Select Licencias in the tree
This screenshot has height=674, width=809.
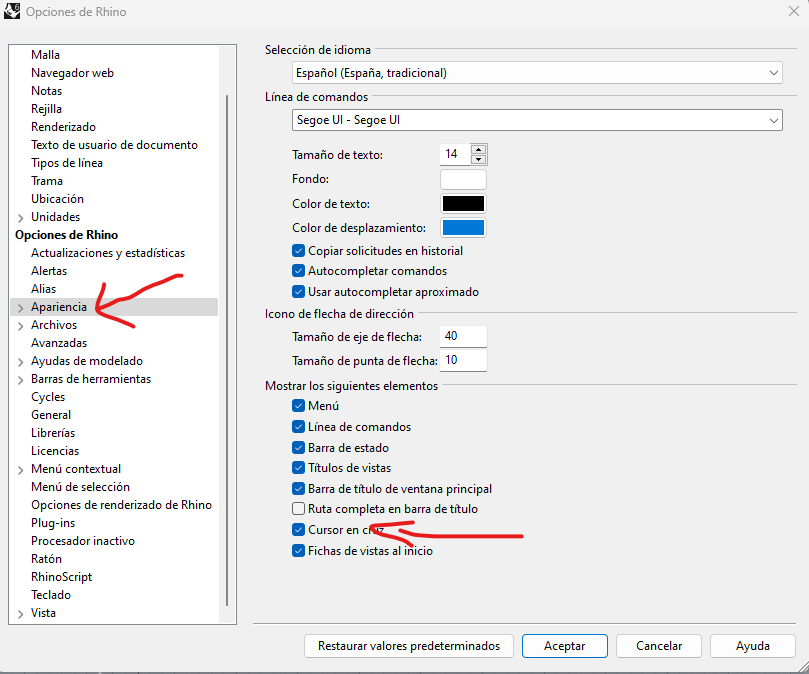pyautogui.click(x=55, y=451)
